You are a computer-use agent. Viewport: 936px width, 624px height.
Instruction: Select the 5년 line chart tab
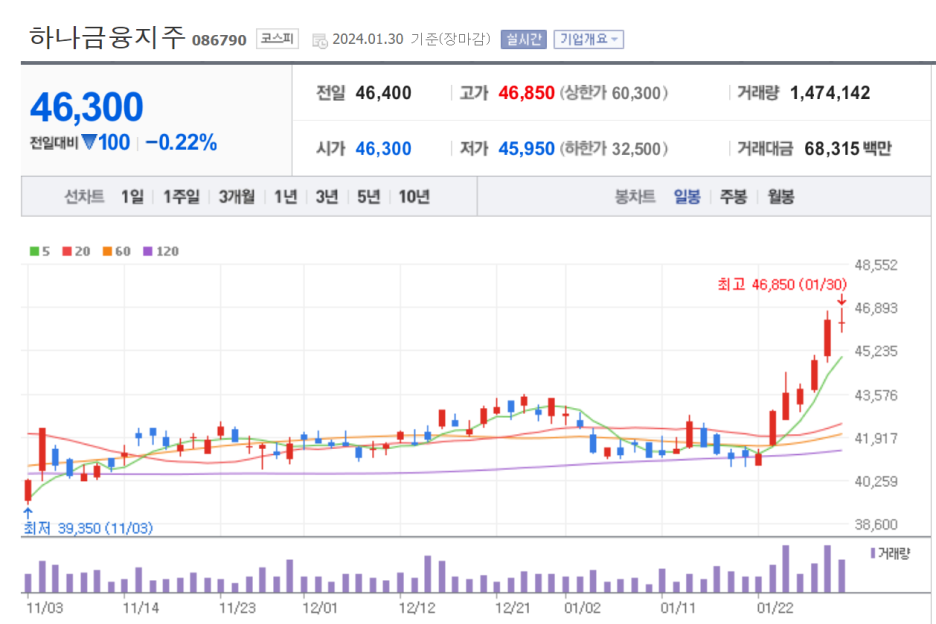pyautogui.click(x=368, y=196)
